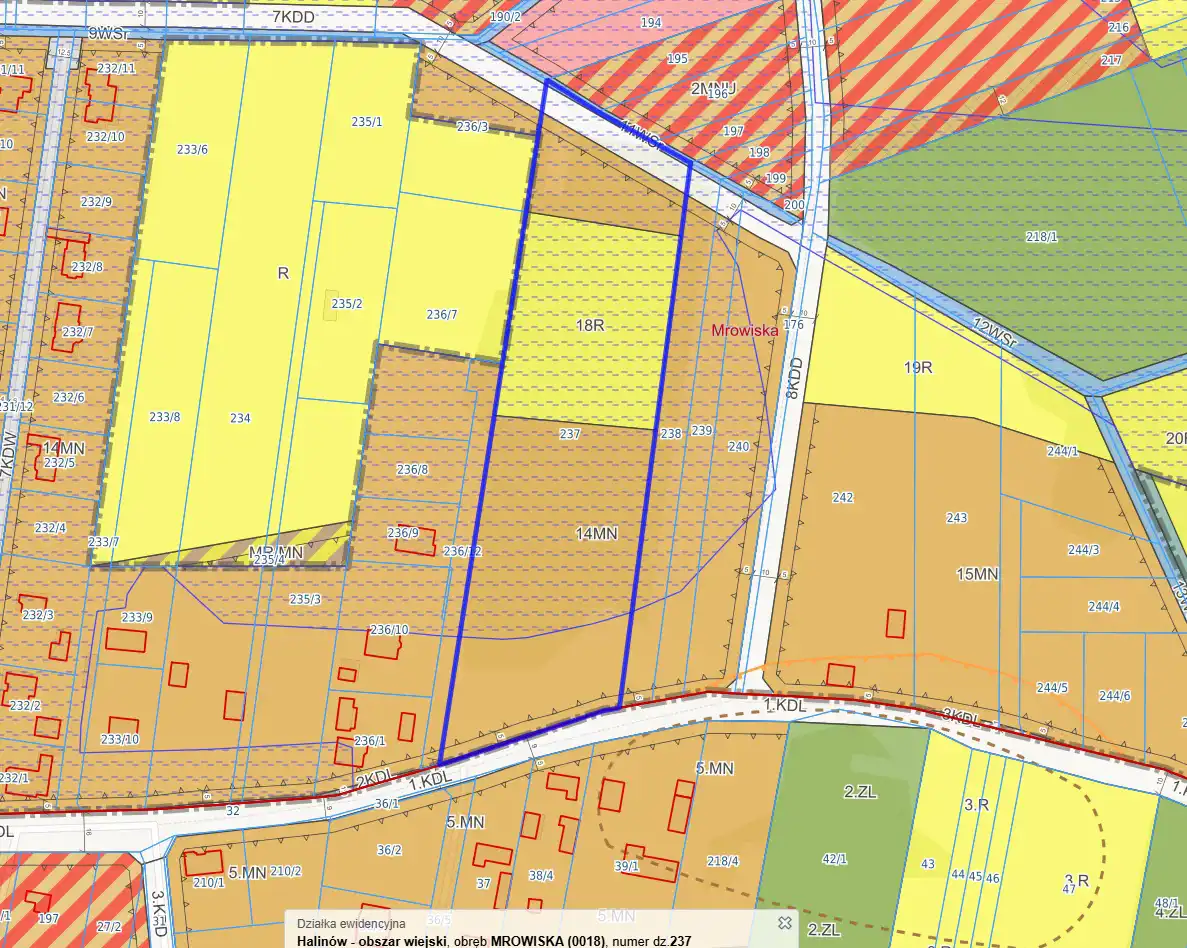Viewport: 1187px width, 948px height.
Task: Click parcel 236/10 label
Action: (389, 629)
